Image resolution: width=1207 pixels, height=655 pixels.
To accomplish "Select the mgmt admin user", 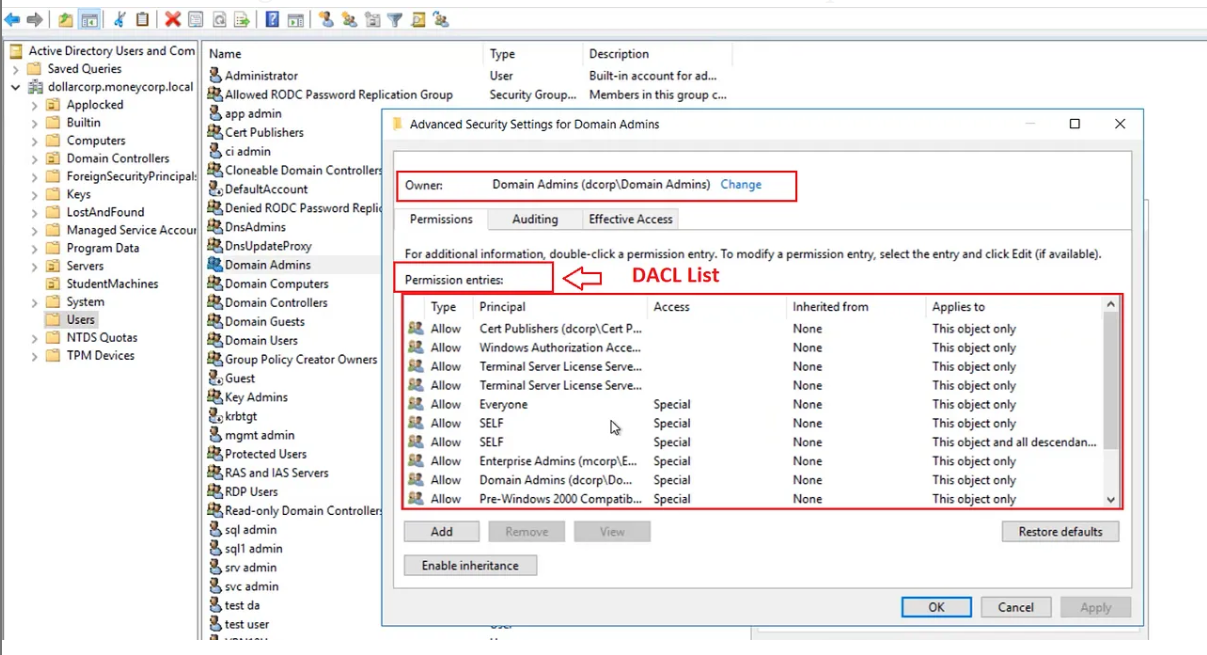I will click(x=259, y=435).
